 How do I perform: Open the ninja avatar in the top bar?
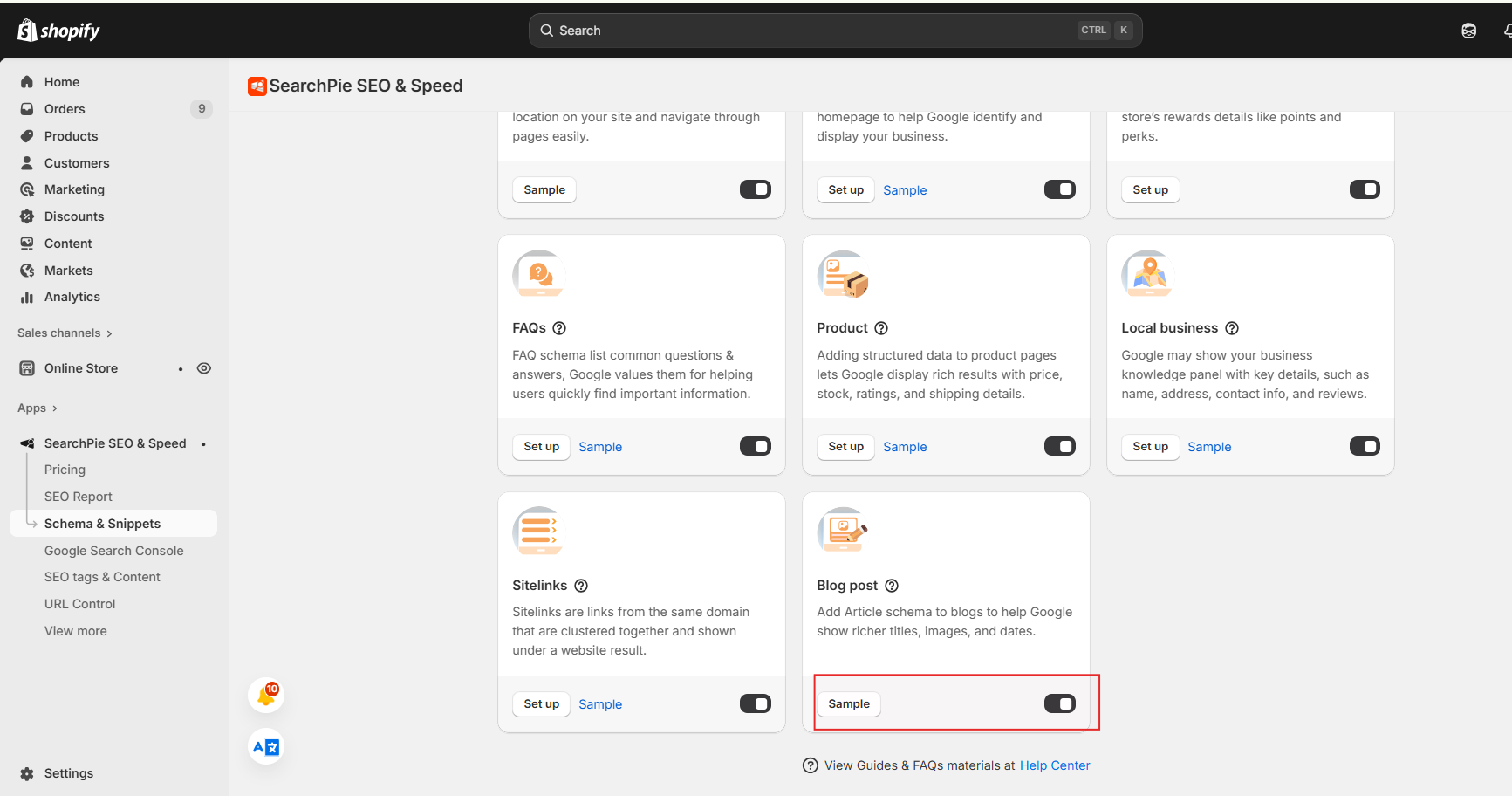pos(1468,30)
